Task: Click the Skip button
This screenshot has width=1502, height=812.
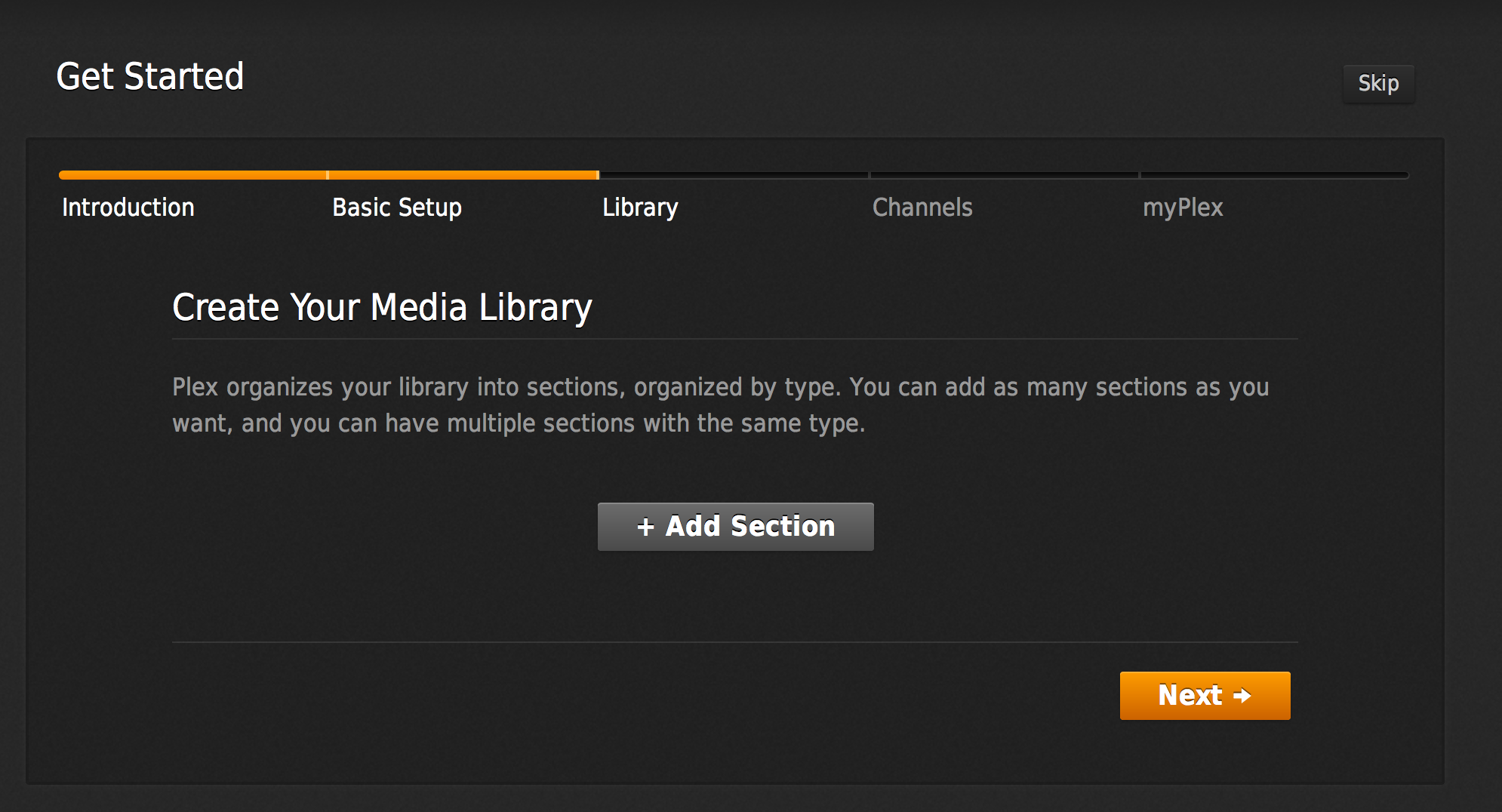Action: pyautogui.click(x=1378, y=83)
